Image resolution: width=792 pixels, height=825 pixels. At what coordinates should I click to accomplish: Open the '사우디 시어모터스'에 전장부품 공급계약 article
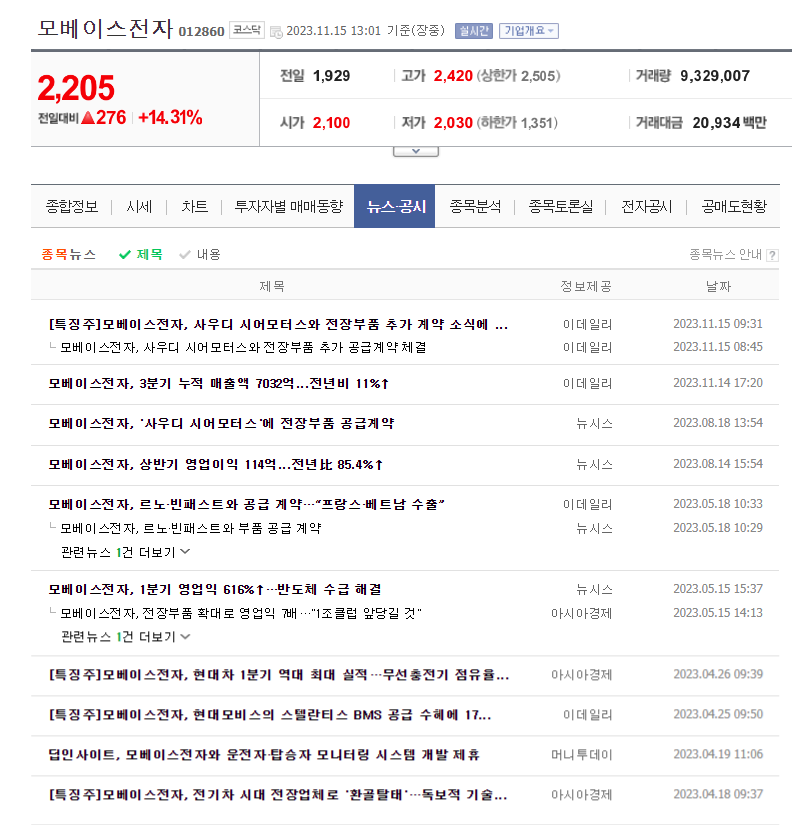pyautogui.click(x=221, y=424)
